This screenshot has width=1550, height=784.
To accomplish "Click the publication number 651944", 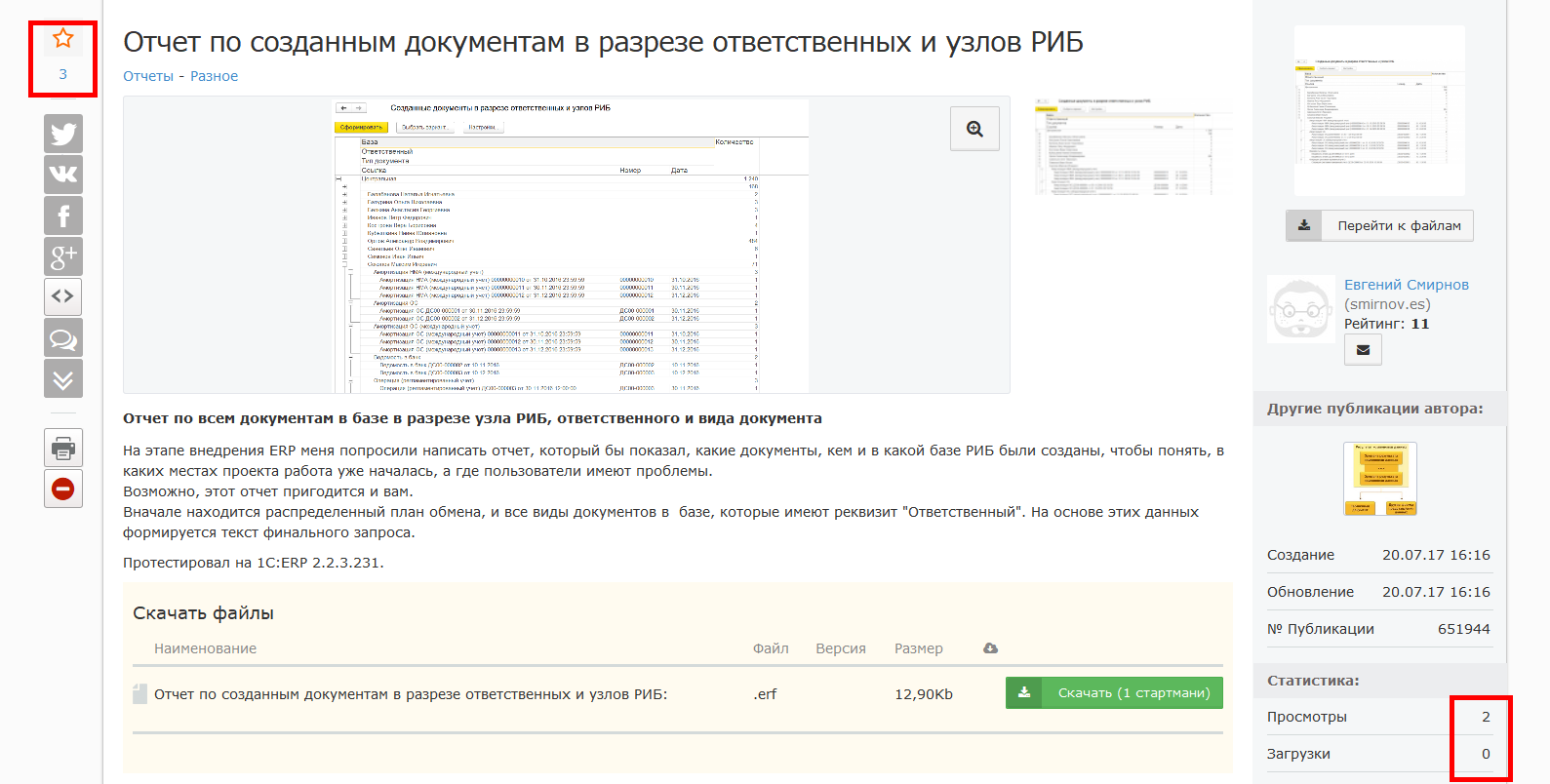I will point(1464,629).
